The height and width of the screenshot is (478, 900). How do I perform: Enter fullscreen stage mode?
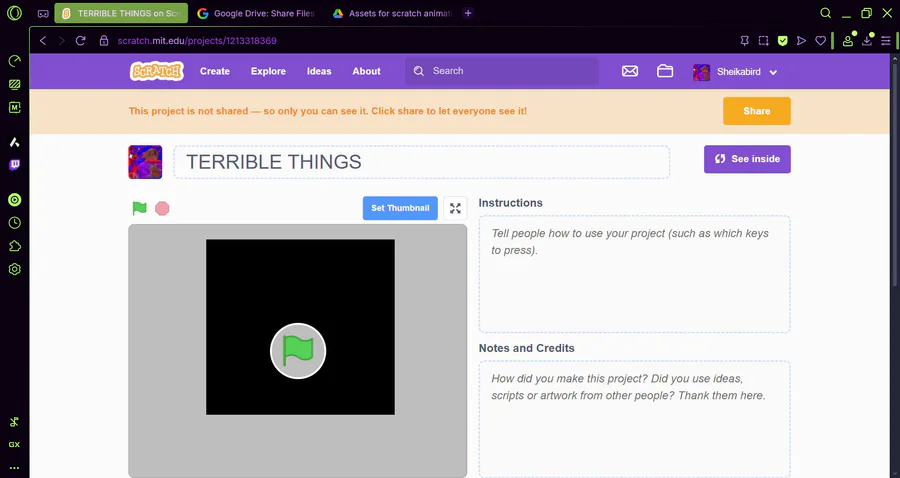click(455, 208)
